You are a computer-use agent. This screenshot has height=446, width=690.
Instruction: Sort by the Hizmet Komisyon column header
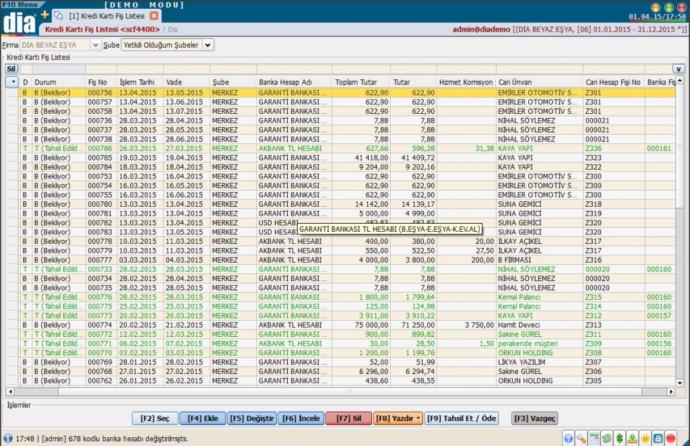tap(466, 82)
